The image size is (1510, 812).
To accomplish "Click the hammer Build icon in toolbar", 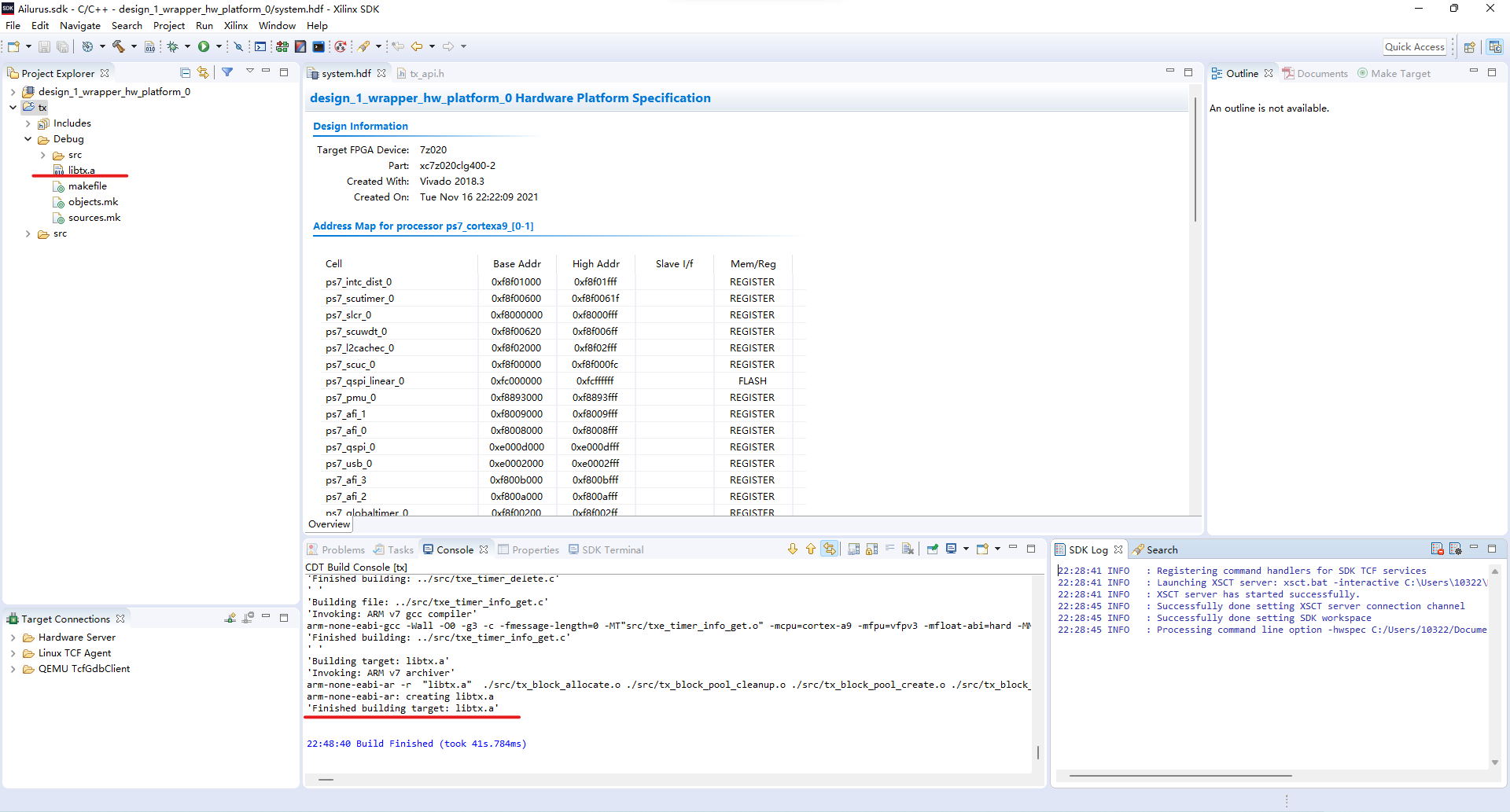I will pyautogui.click(x=119, y=46).
